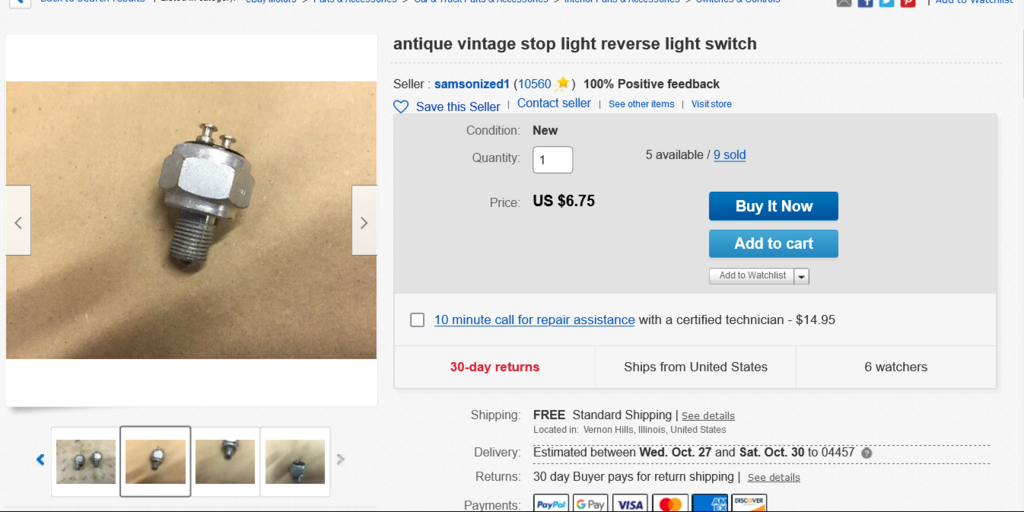Screen dimensions: 1024x512
Task: Go to next product image arrow
Action: [x=364, y=221]
